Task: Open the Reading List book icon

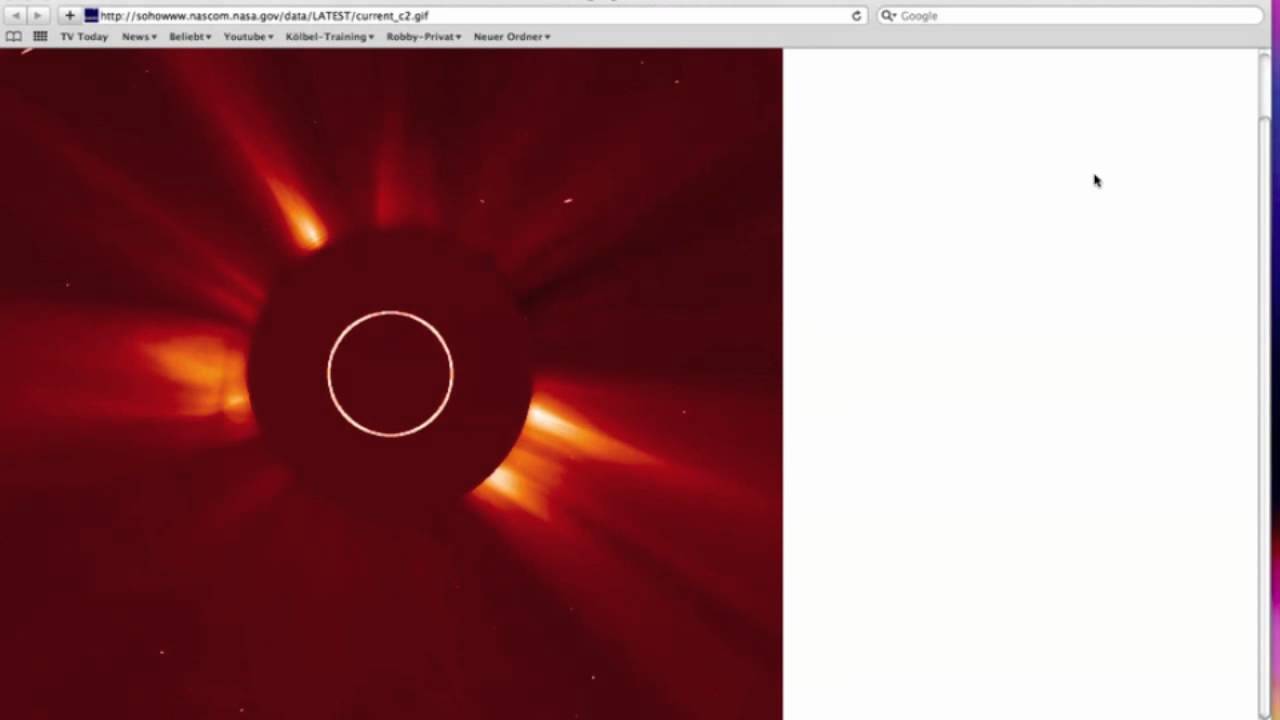Action: [x=14, y=37]
